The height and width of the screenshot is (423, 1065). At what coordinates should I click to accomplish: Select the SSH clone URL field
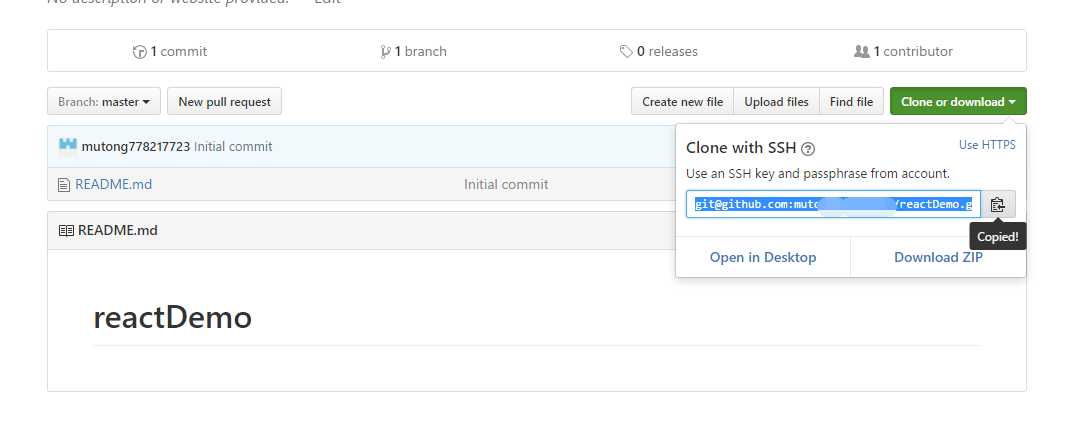click(833, 205)
